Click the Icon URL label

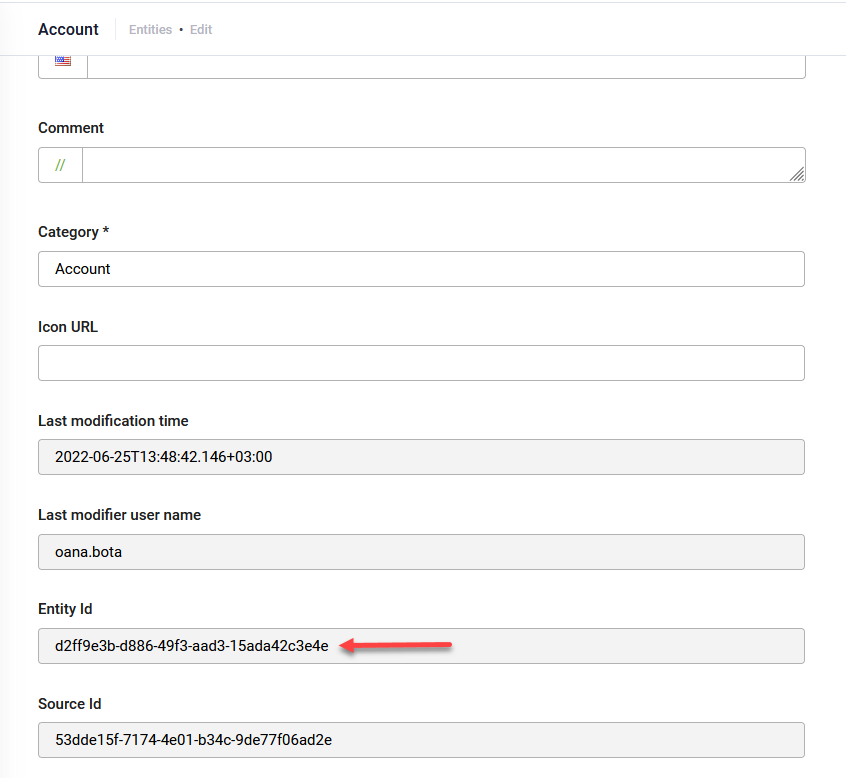tap(68, 326)
